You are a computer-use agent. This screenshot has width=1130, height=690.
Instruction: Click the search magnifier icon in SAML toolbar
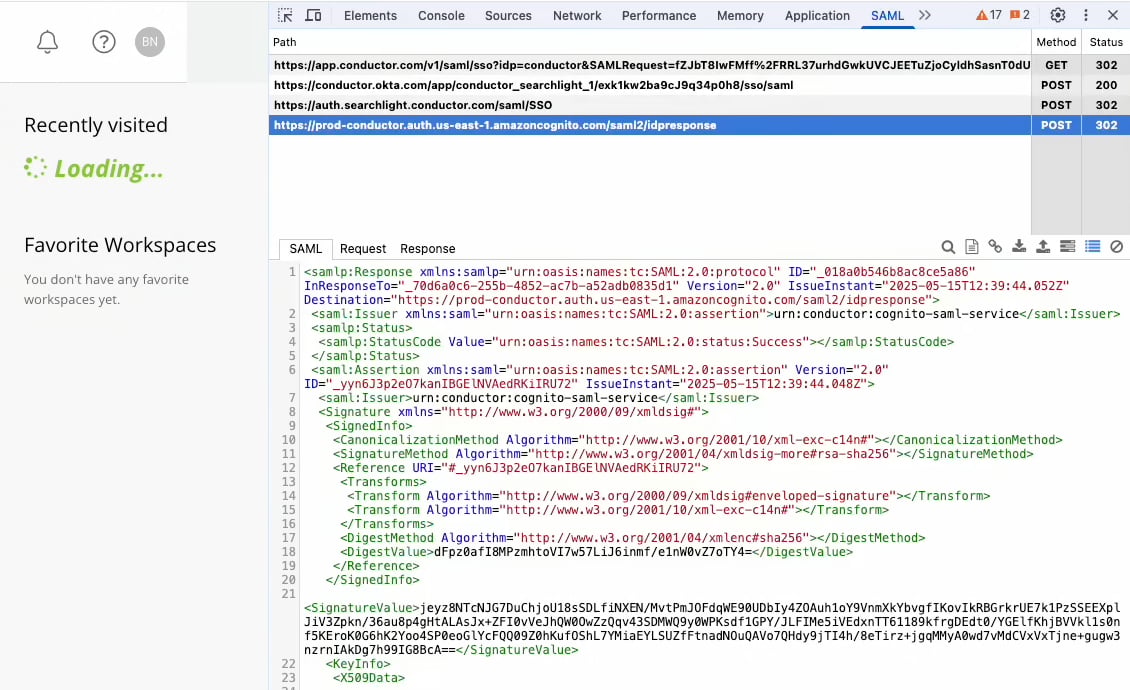click(x=948, y=247)
